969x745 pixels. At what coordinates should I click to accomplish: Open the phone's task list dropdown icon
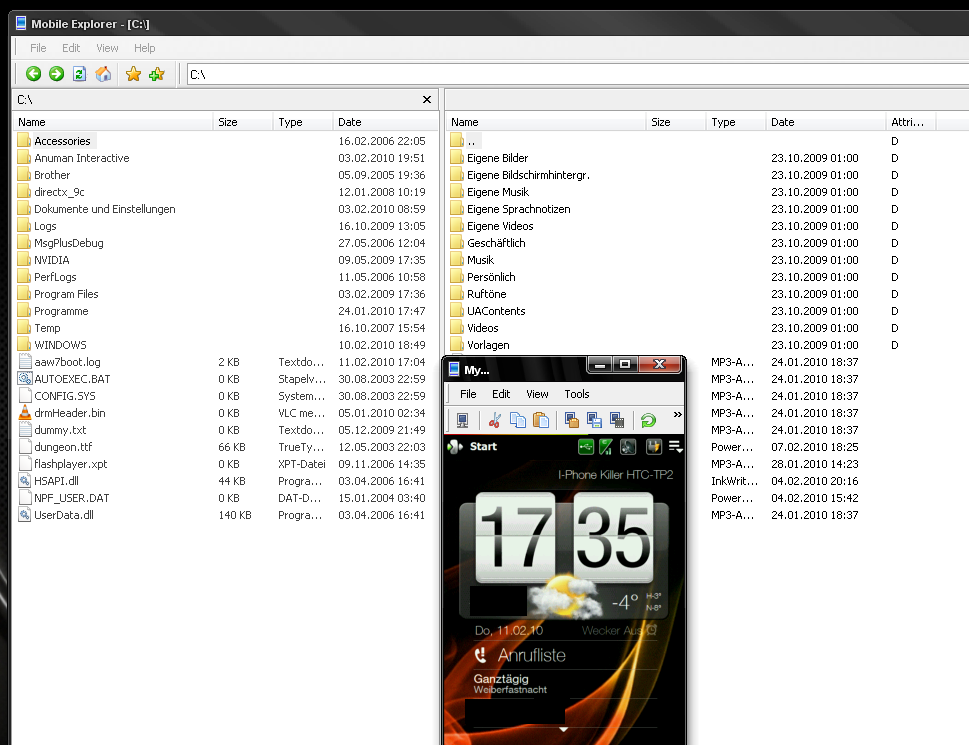[x=675, y=446]
